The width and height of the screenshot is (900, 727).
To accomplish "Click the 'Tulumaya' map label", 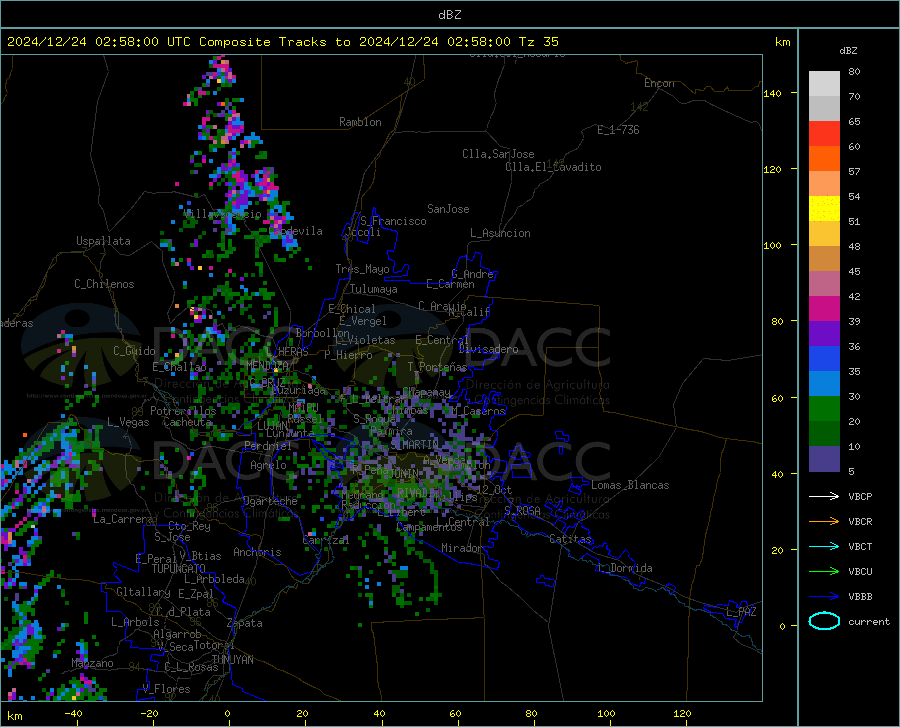I will (x=374, y=289).
